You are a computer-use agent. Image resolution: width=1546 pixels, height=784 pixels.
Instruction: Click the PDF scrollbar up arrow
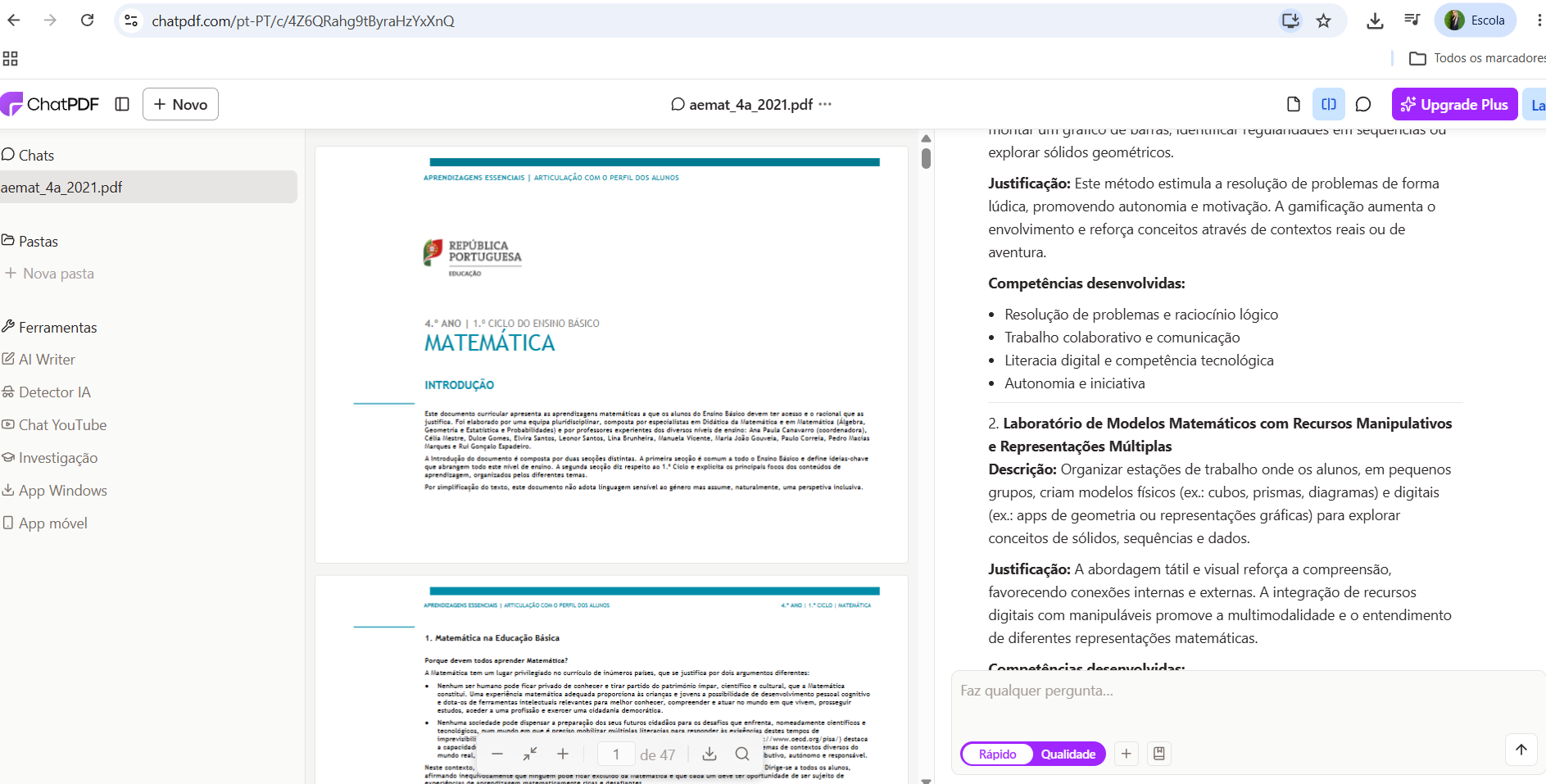tap(926, 138)
